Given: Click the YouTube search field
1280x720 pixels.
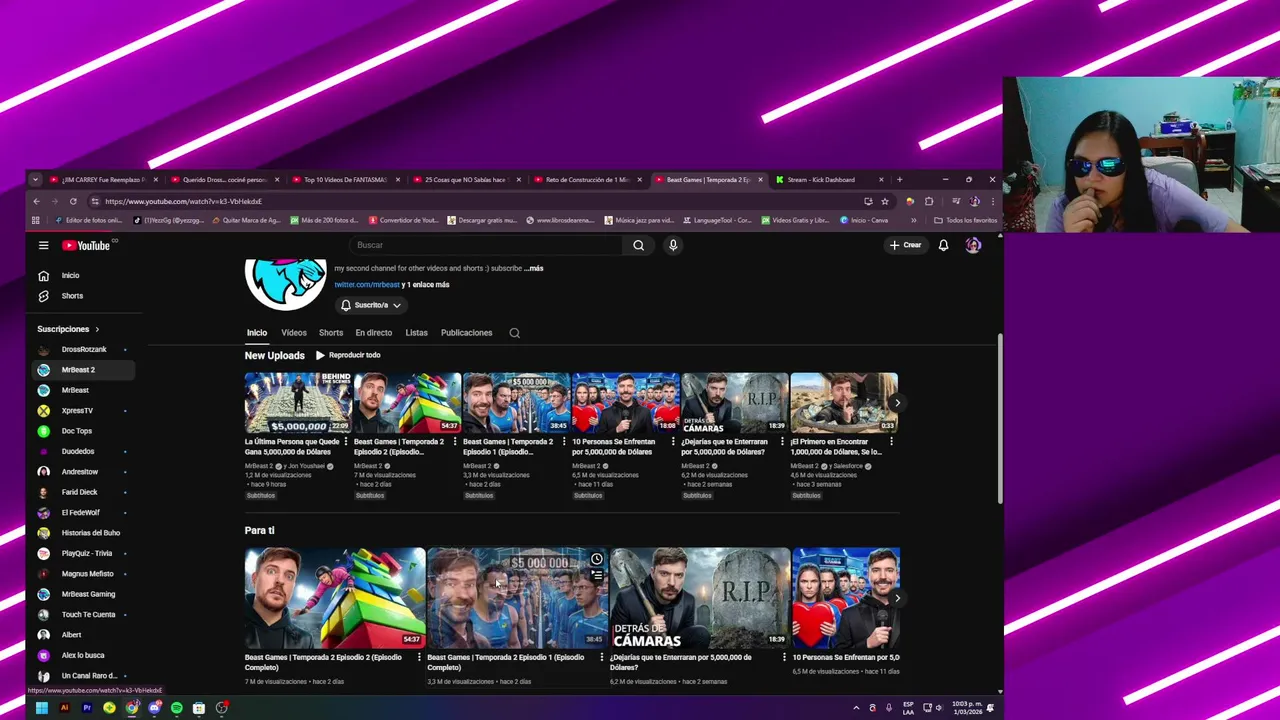Looking at the screenshot, I should click(487, 245).
